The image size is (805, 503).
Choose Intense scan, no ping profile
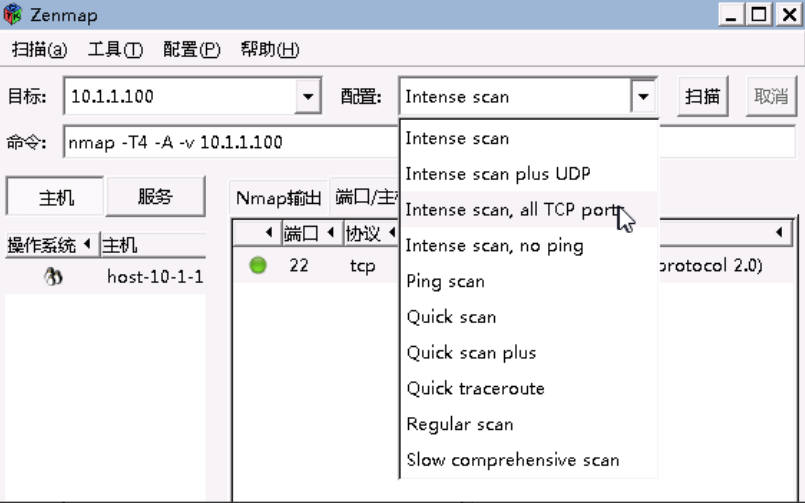point(529,245)
